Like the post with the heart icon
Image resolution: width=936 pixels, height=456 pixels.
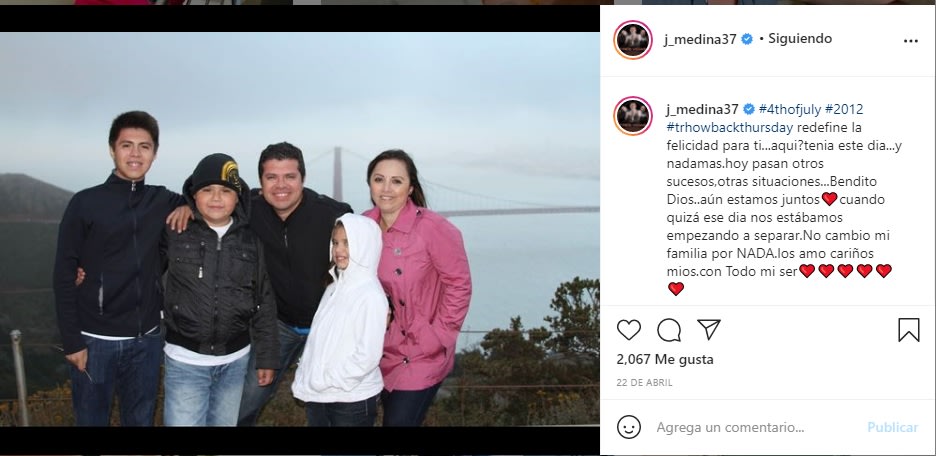pyautogui.click(x=629, y=329)
